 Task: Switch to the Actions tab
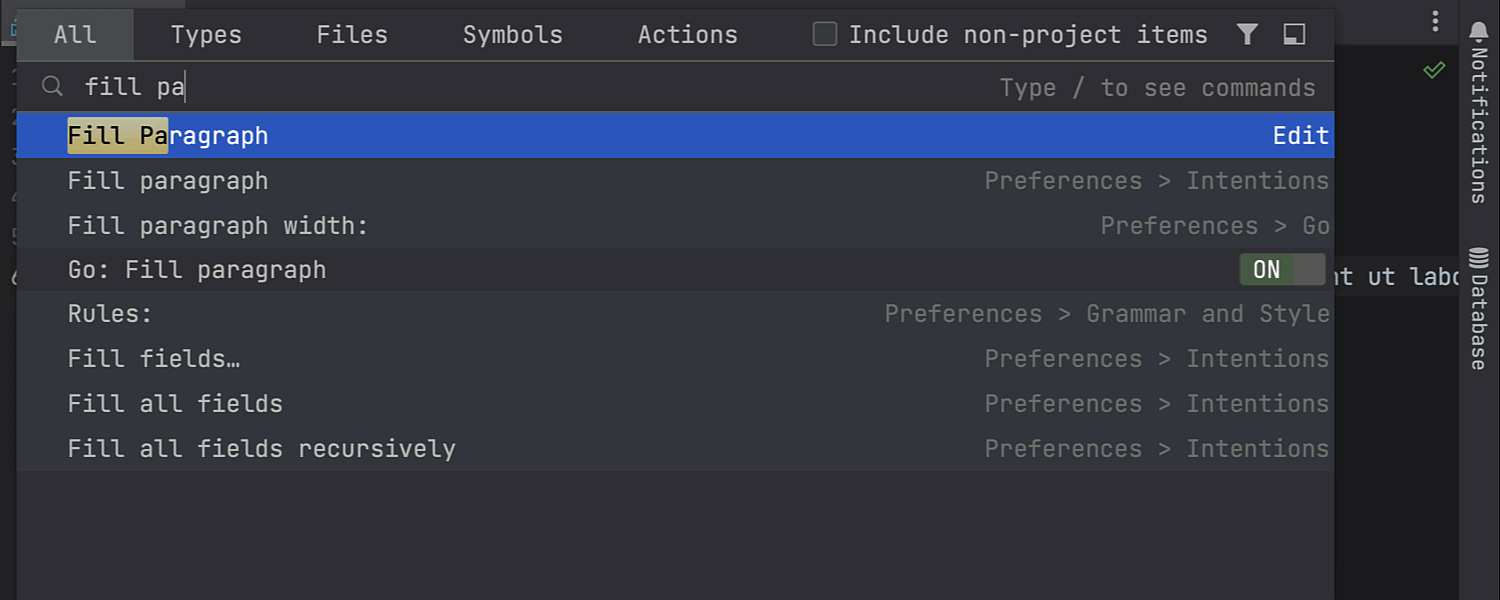point(687,35)
